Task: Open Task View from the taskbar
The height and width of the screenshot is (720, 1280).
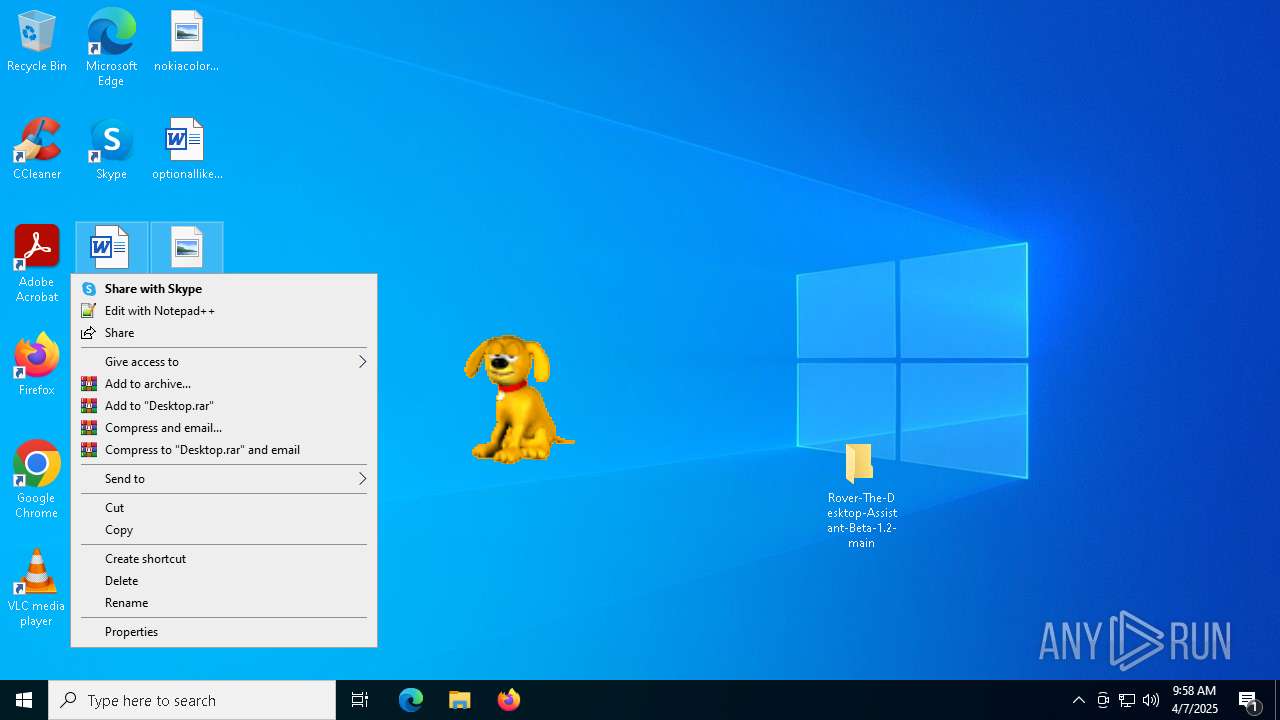Action: [360, 700]
